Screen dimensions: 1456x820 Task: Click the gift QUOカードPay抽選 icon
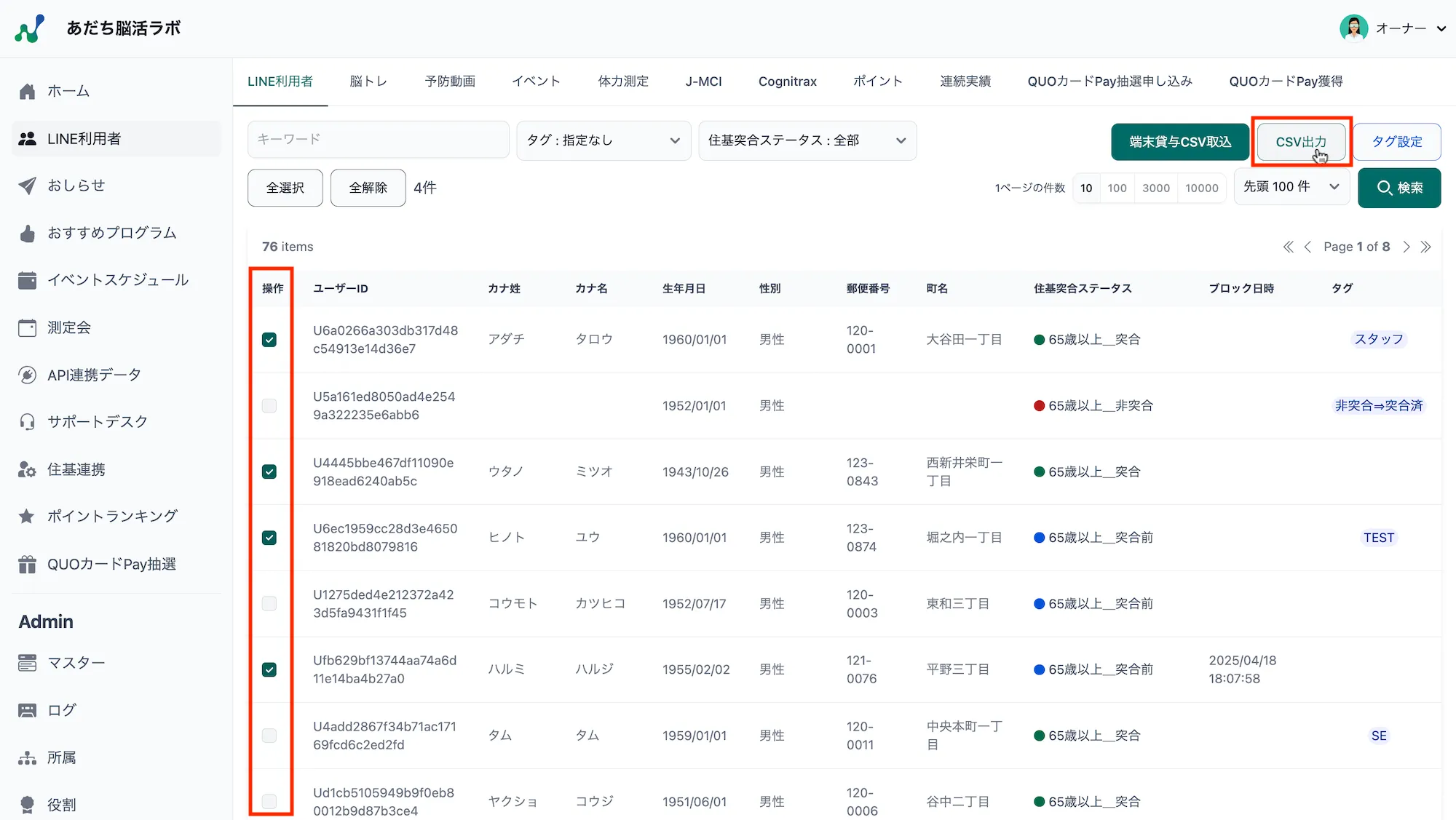27,565
